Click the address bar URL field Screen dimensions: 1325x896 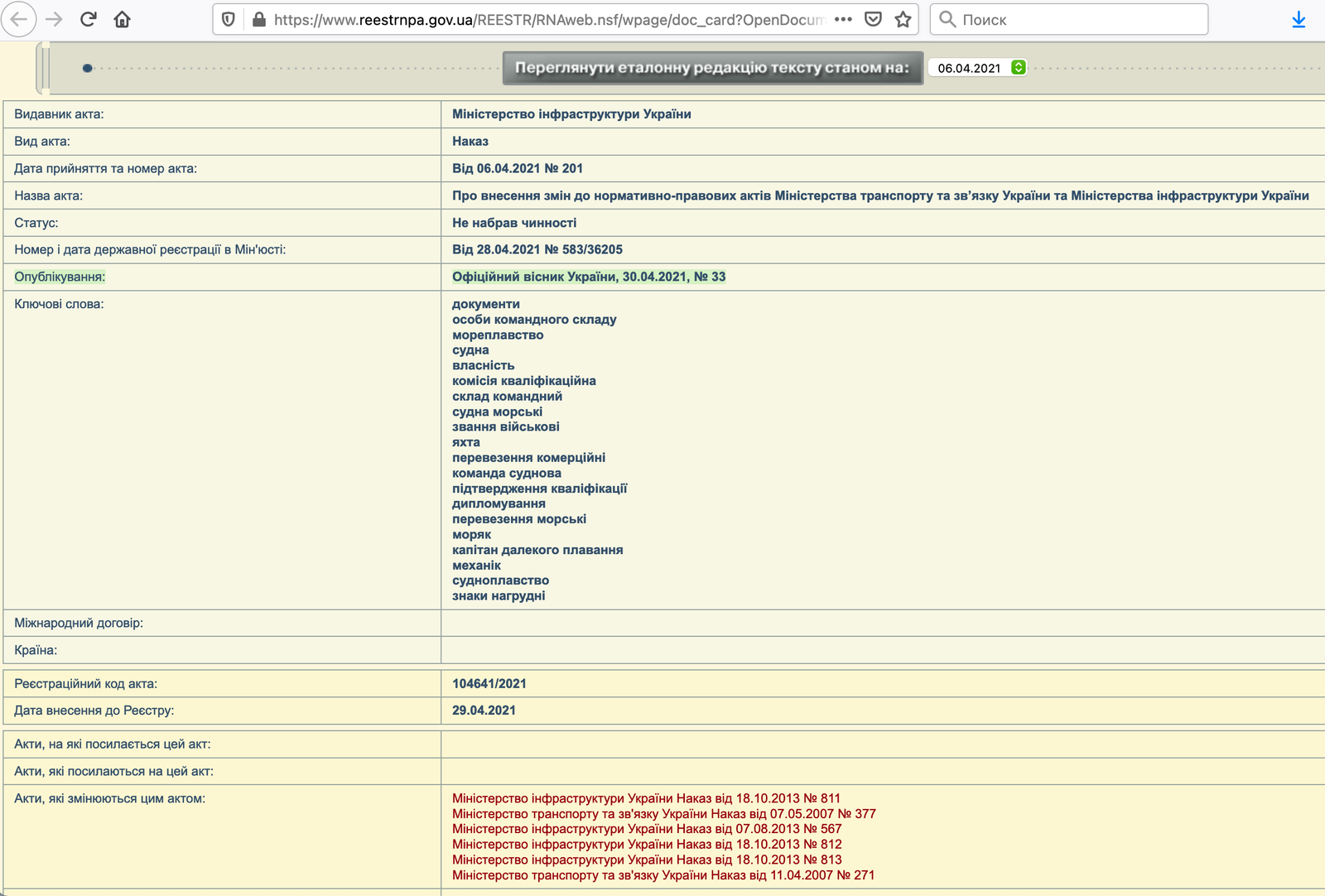[547, 19]
